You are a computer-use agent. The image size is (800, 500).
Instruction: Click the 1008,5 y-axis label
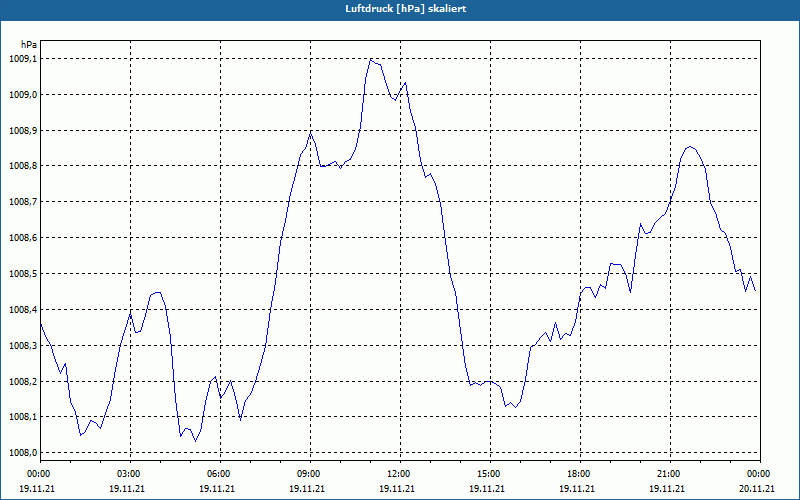(23, 274)
